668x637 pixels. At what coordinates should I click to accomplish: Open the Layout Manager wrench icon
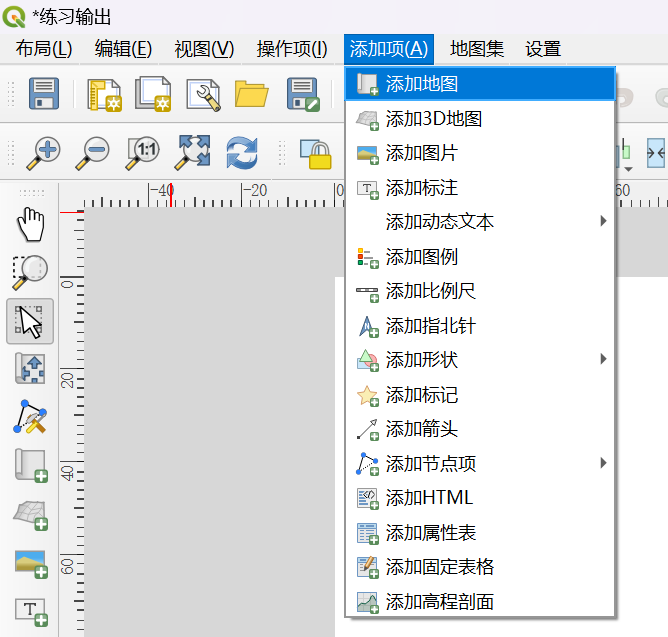pyautogui.click(x=204, y=95)
